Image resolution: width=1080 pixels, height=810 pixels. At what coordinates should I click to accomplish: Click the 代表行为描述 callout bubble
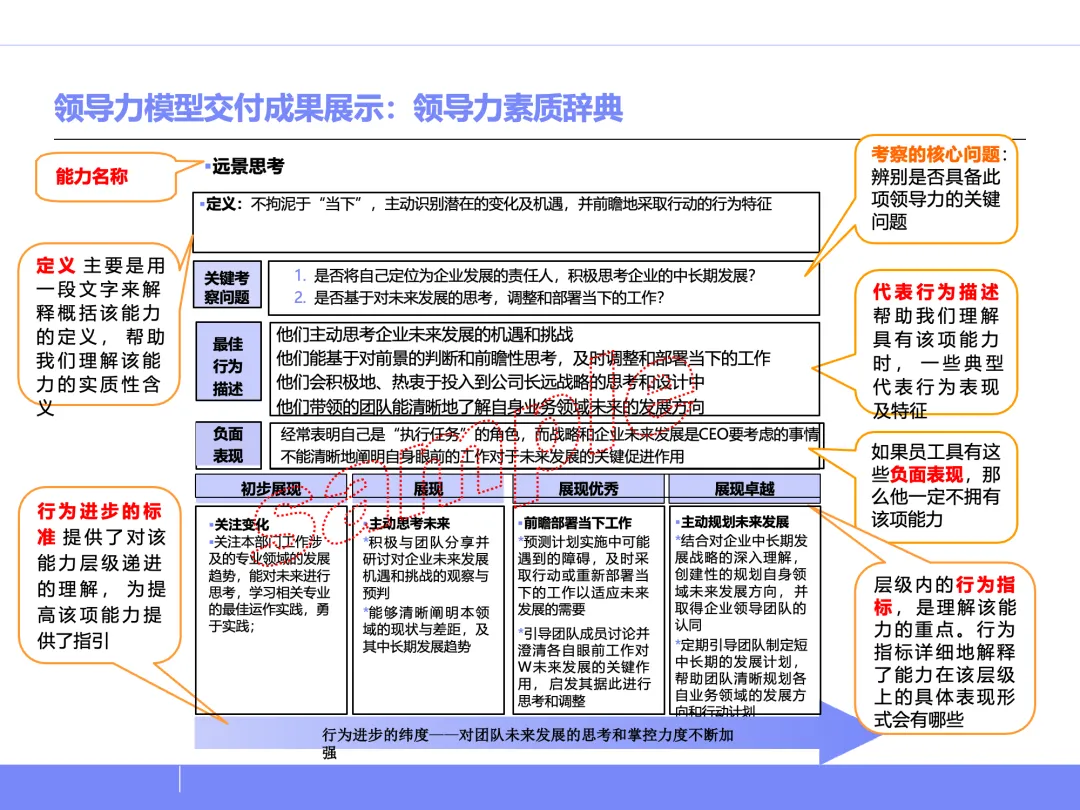(x=935, y=344)
